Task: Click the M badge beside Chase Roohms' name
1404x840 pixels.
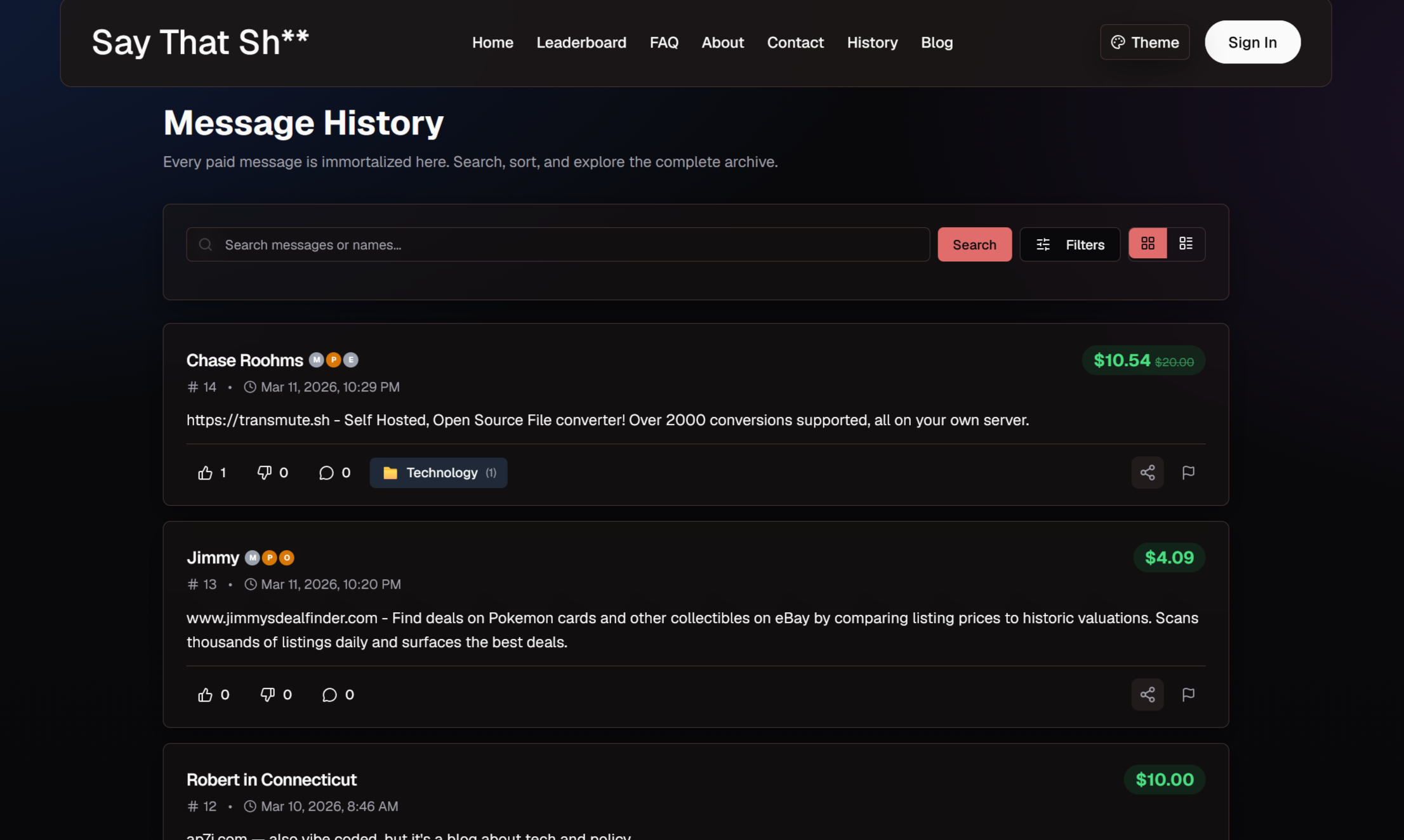Action: click(315, 360)
